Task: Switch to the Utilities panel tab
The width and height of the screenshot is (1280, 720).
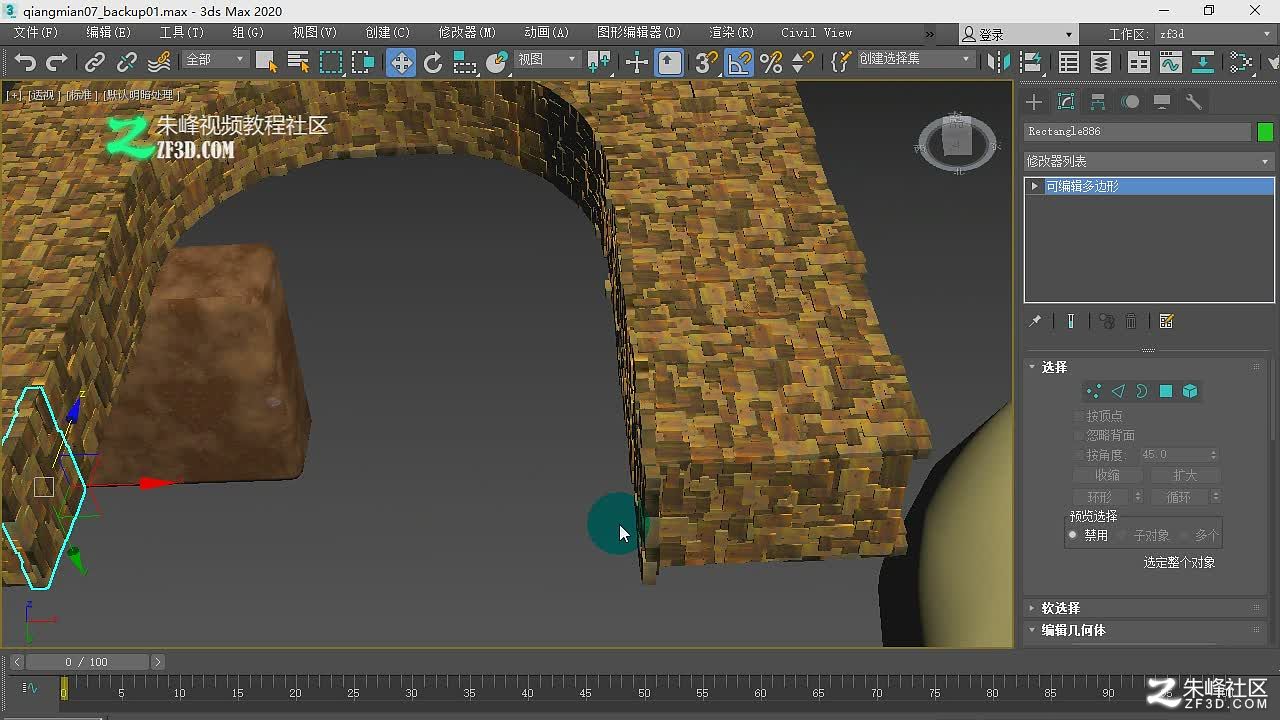Action: (1193, 102)
